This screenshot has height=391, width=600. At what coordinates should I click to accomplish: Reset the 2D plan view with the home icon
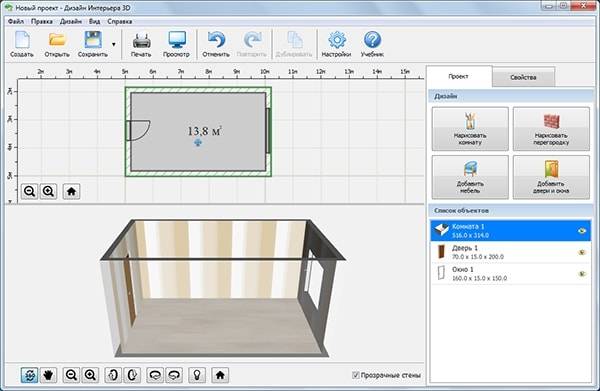coord(71,191)
